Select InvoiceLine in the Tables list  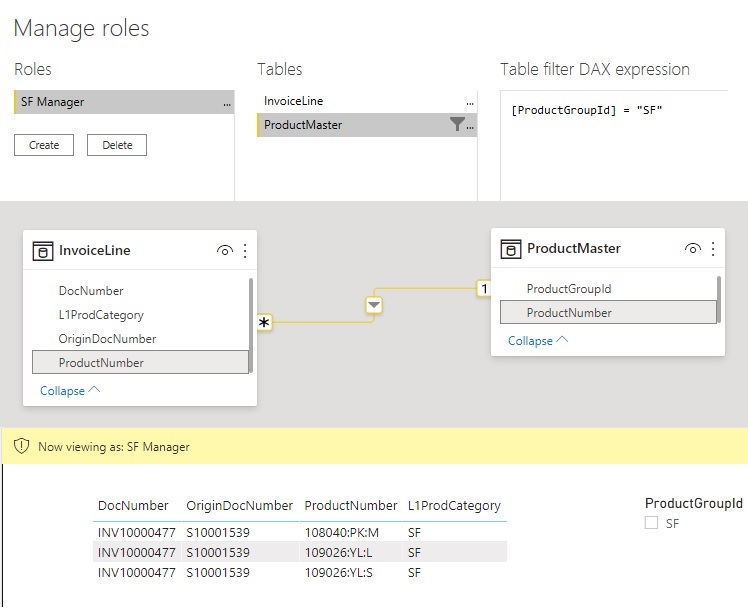(366, 101)
